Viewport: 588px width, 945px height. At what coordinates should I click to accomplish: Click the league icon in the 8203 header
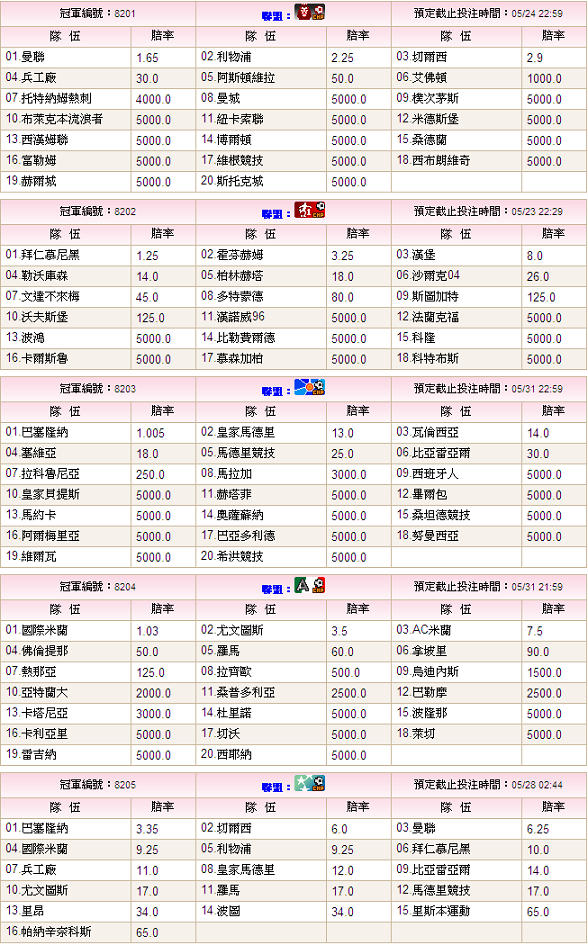click(x=310, y=387)
